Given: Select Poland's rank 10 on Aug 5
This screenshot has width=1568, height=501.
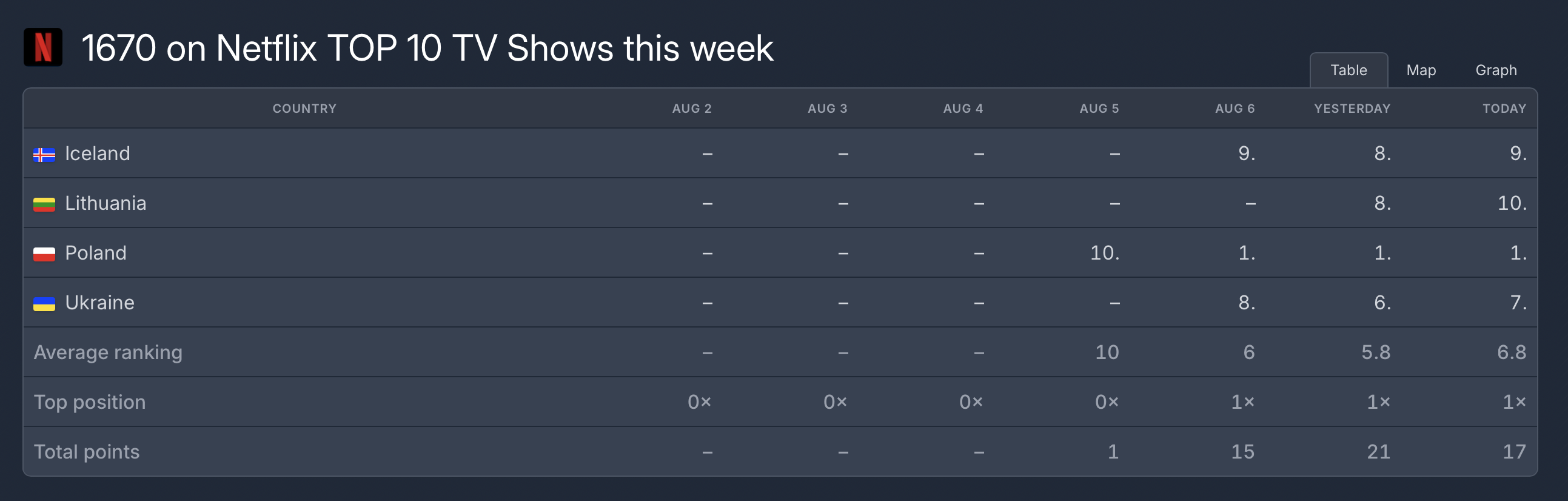Looking at the screenshot, I should (1104, 253).
